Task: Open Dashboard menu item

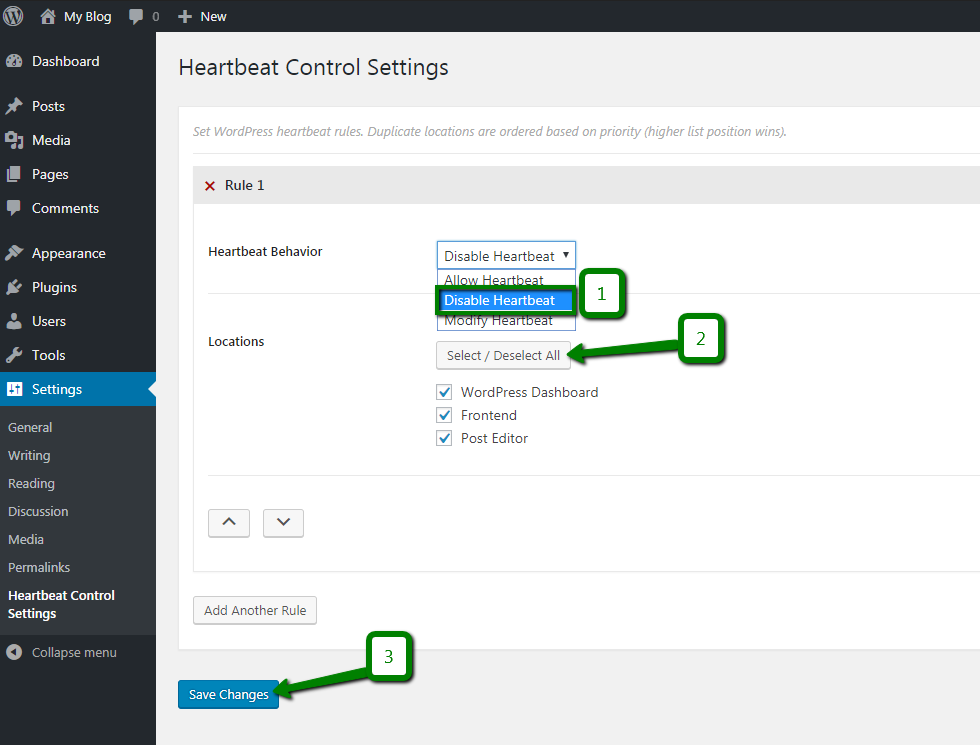Action: point(78,61)
